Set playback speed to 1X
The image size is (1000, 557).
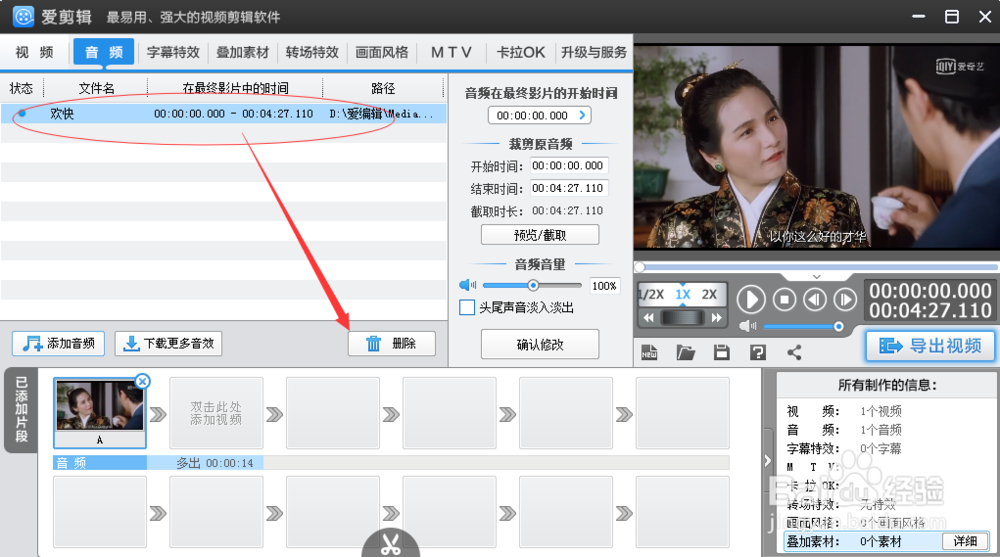tap(682, 294)
